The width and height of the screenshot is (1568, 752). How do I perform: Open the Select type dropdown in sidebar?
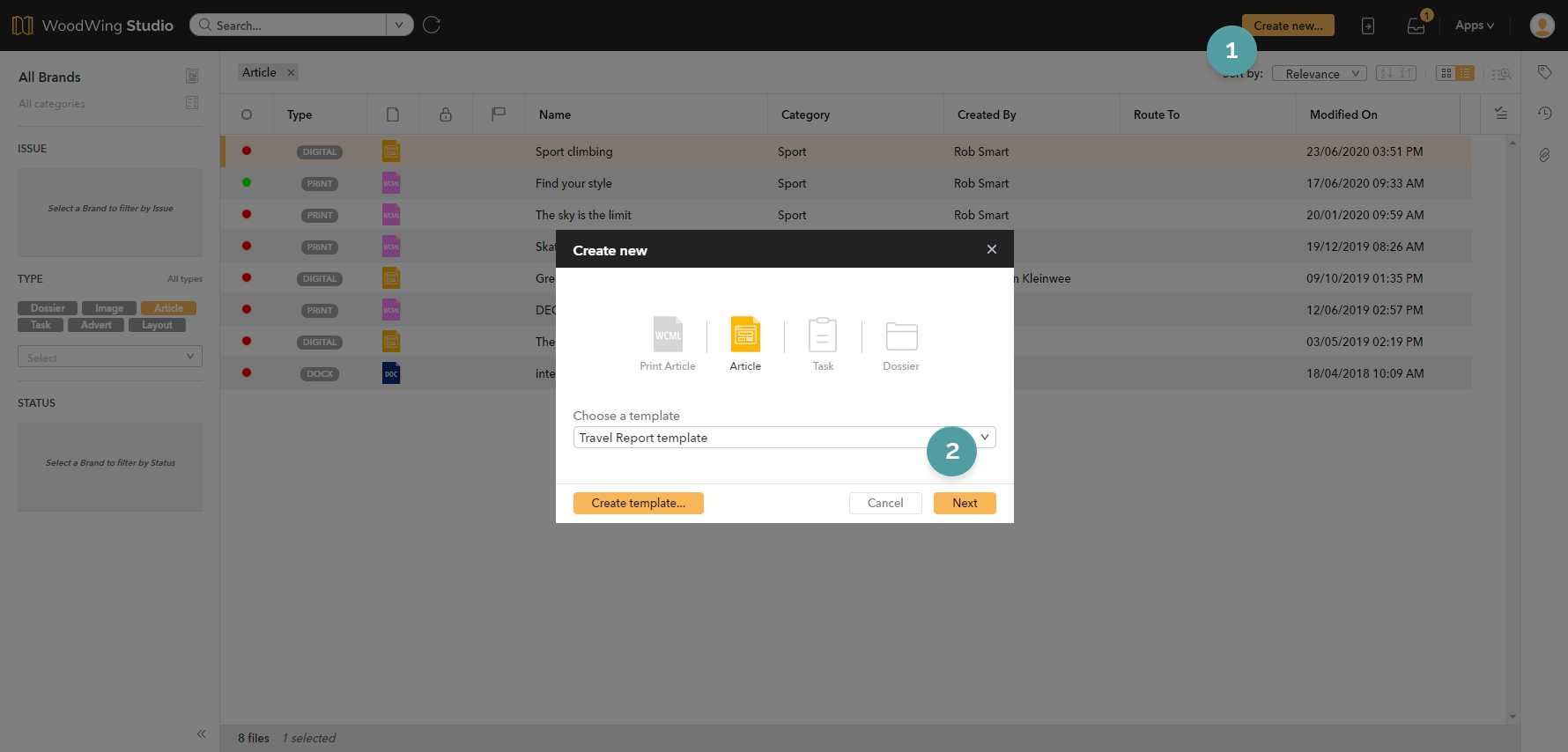(110, 357)
